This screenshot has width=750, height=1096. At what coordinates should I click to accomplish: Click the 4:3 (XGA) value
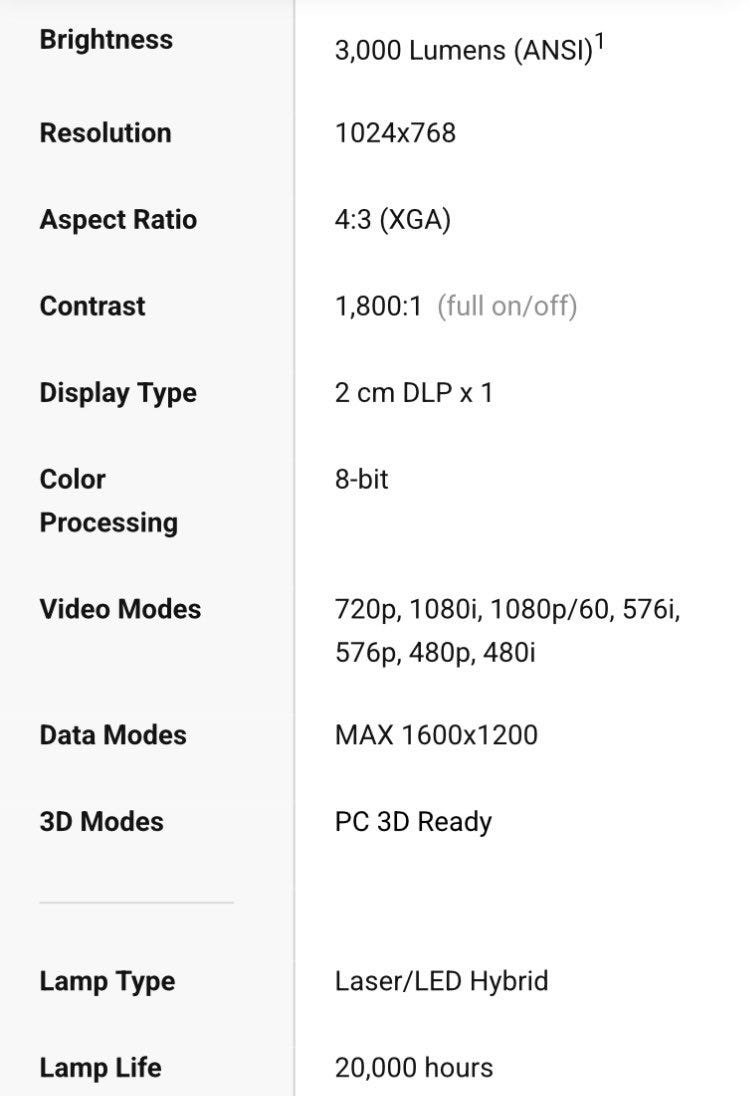pyautogui.click(x=393, y=220)
